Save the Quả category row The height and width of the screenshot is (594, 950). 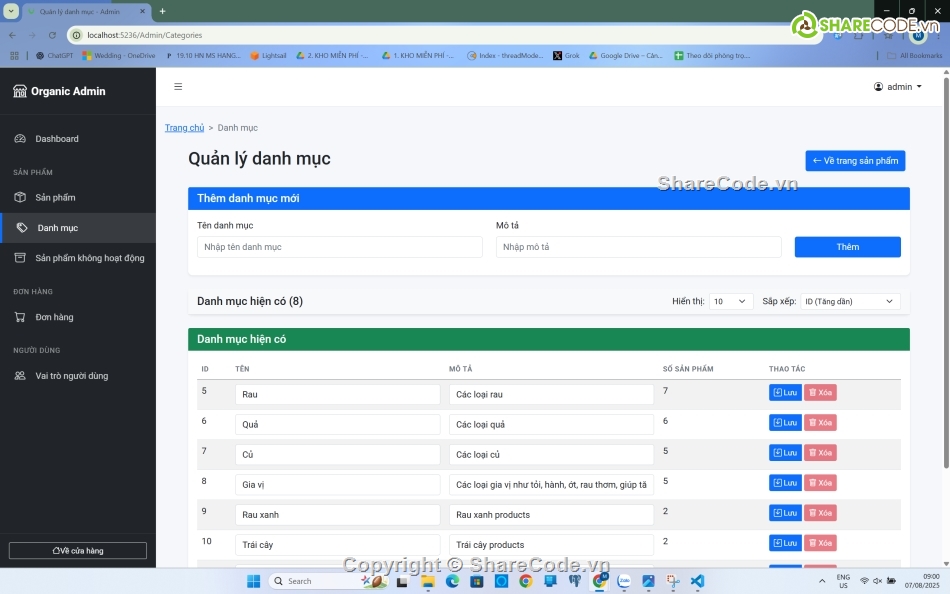pos(785,422)
